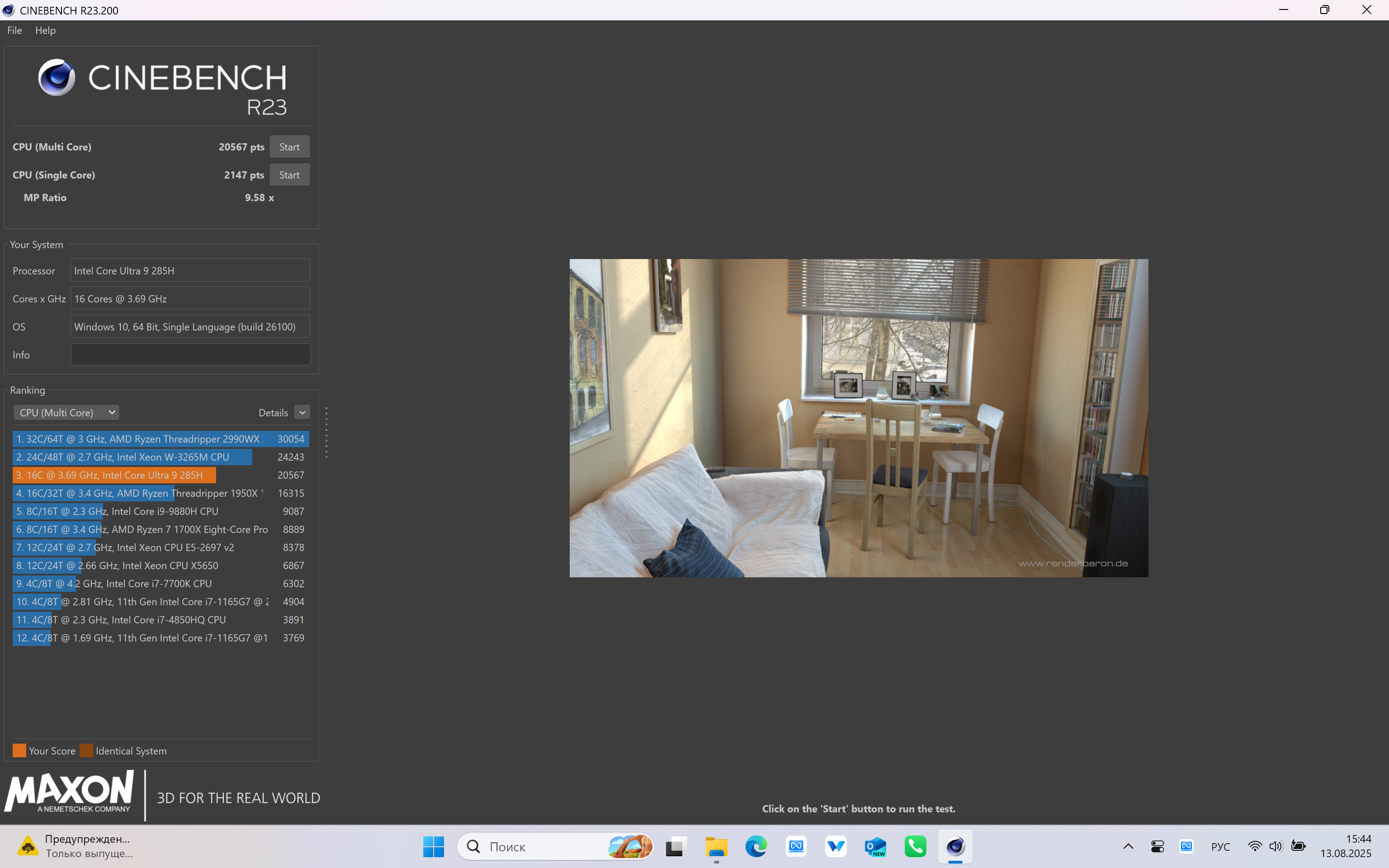Image resolution: width=1389 pixels, height=868 pixels.
Task: Click the Cinebench taskbar icon
Action: (x=955, y=846)
